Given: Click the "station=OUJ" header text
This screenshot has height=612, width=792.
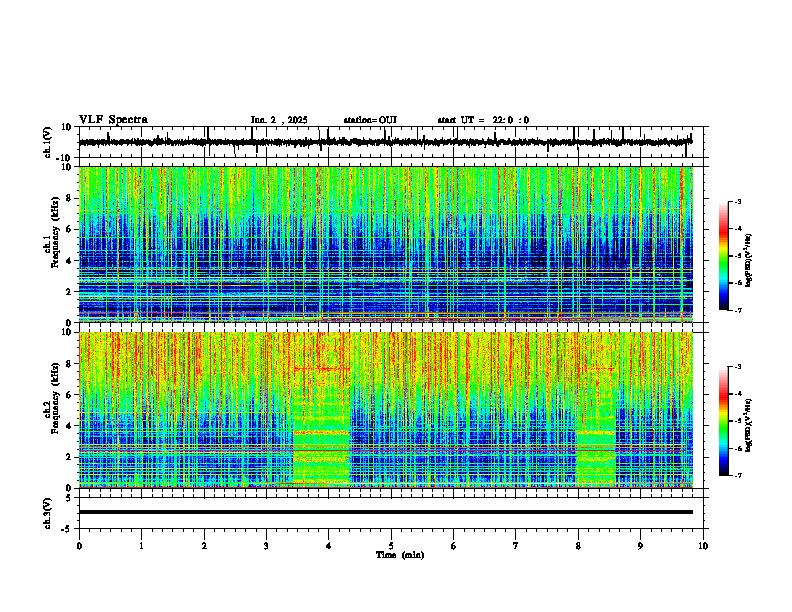Looking at the screenshot, I should pyautogui.click(x=370, y=120).
